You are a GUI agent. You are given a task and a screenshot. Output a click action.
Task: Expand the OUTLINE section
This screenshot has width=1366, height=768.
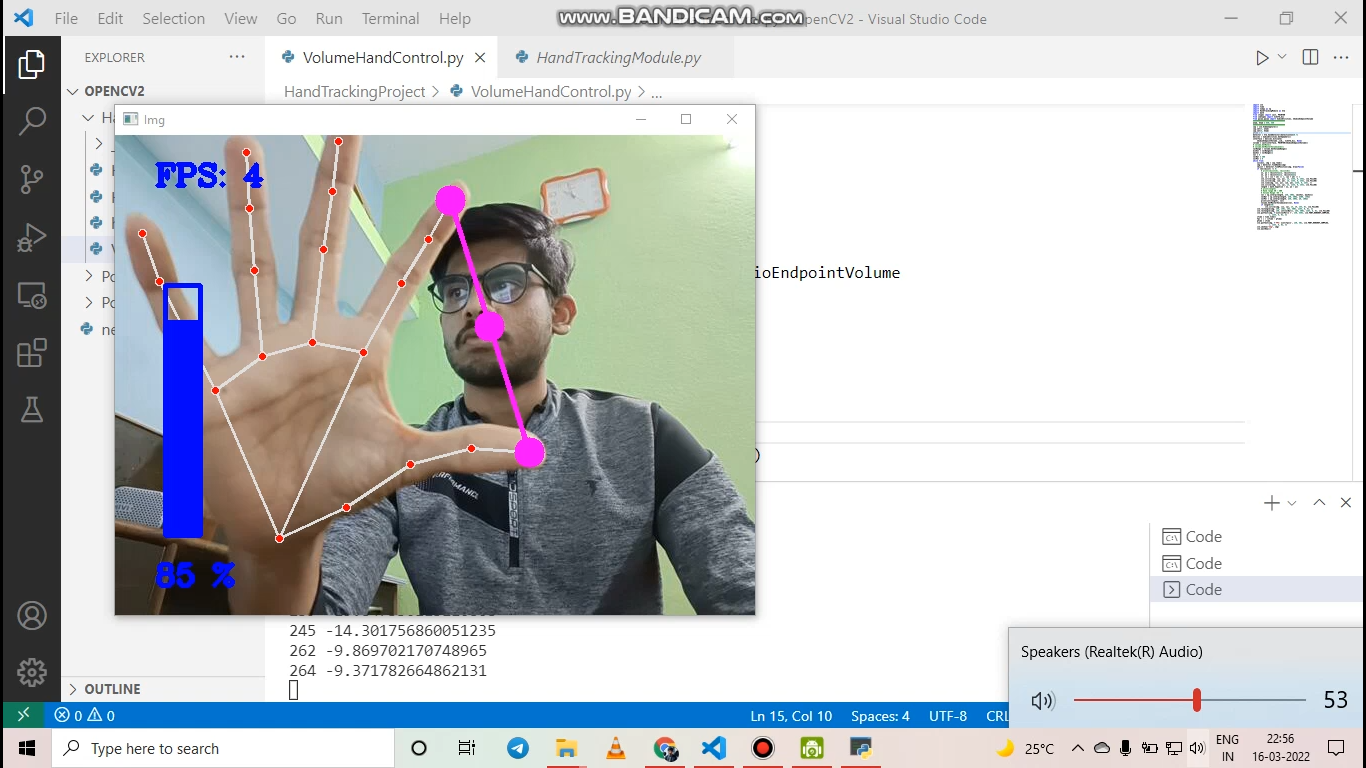[x=112, y=689]
